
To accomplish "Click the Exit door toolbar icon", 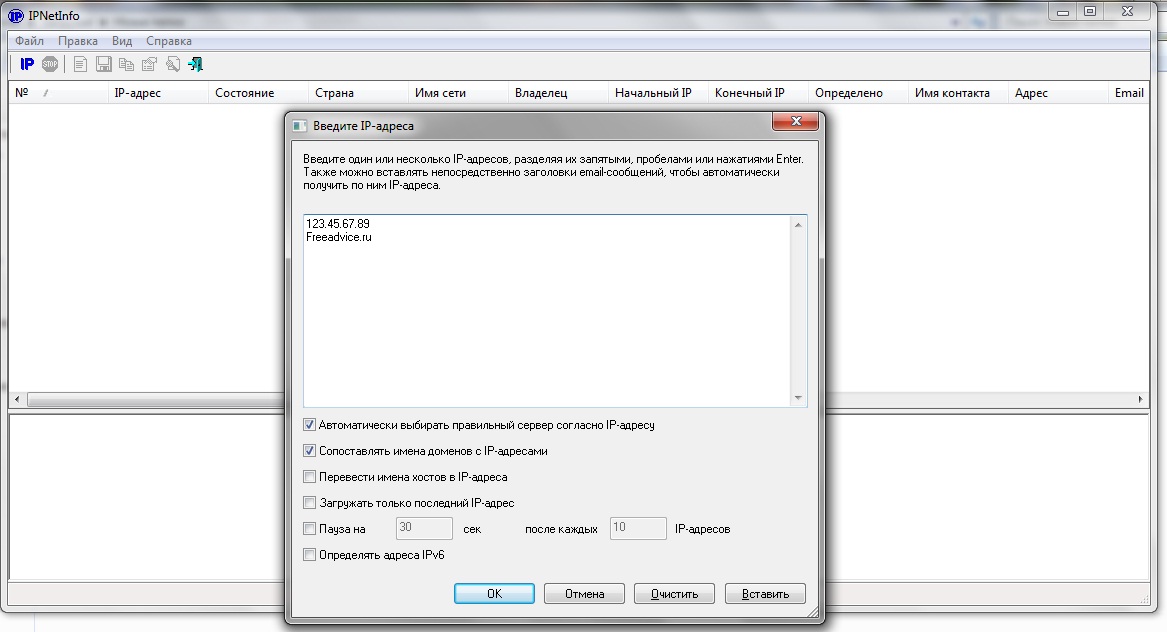I will tap(196, 64).
